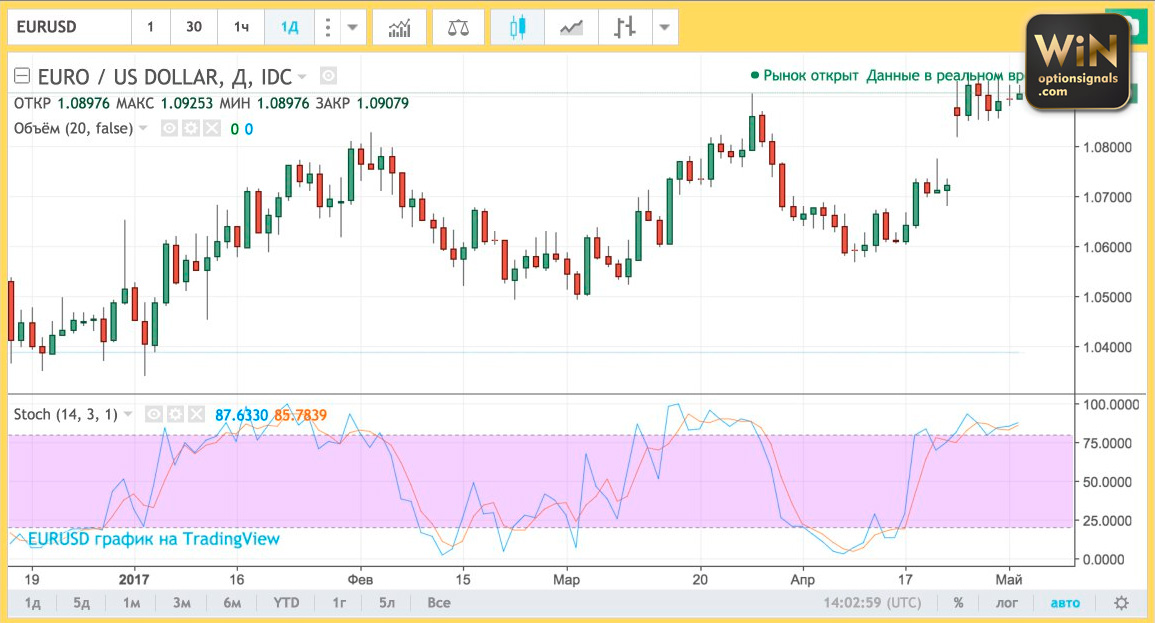Image resolution: width=1155 pixels, height=623 pixels.
Task: Open the Indicators chart icon in toolbar
Action: pos(399,27)
